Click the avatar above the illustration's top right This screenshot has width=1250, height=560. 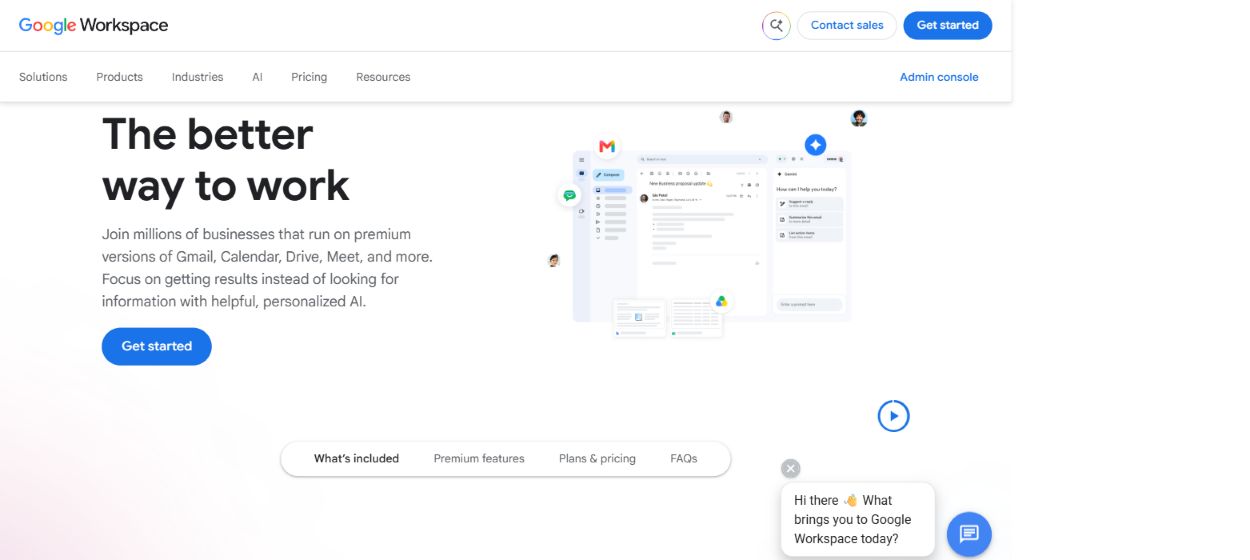859,119
